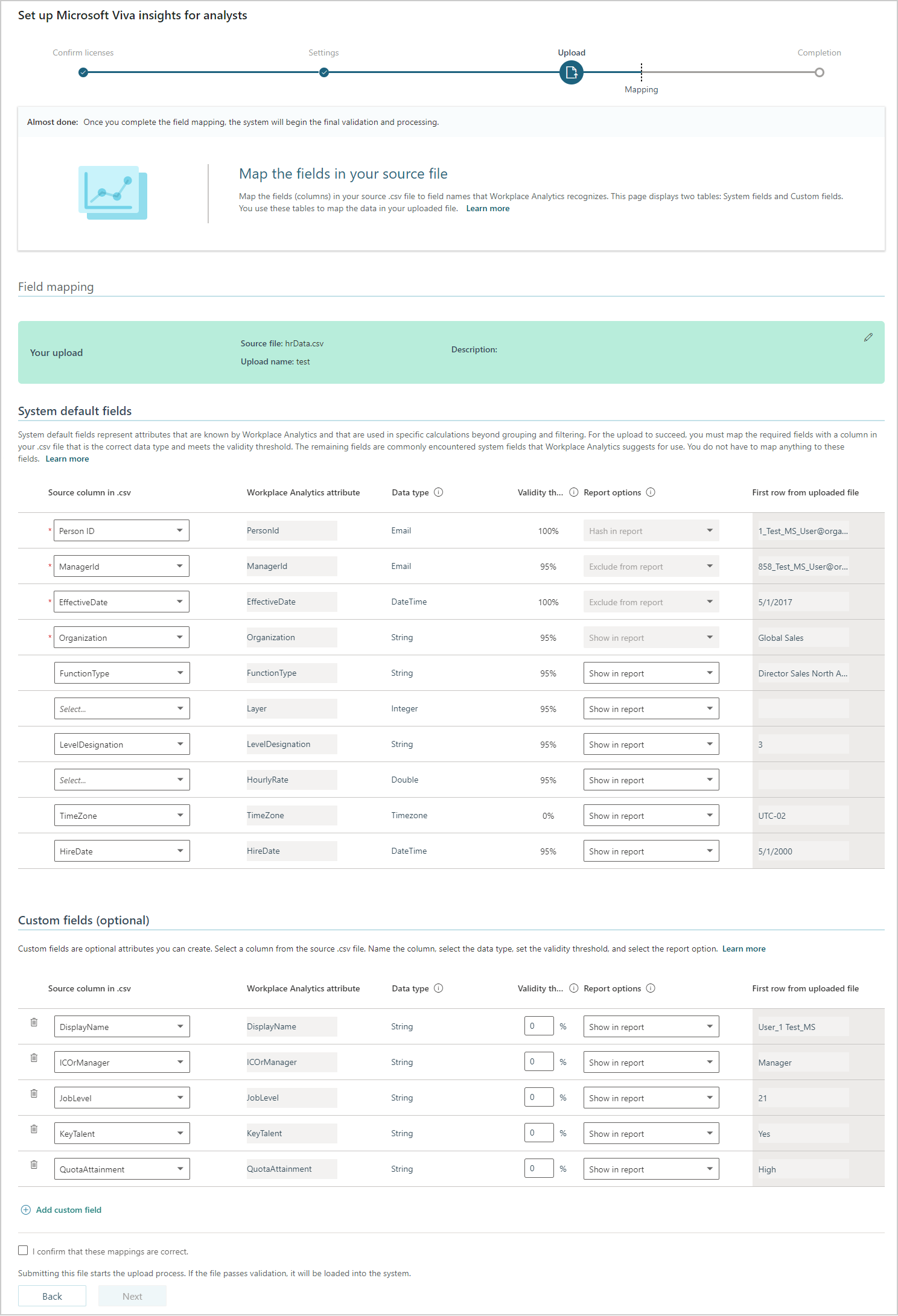Click the chart illustration image

pyautogui.click(x=113, y=193)
